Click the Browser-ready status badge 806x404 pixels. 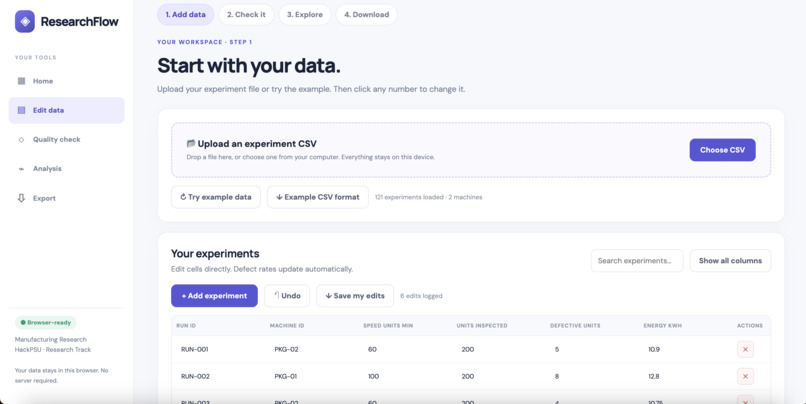pyautogui.click(x=45, y=323)
